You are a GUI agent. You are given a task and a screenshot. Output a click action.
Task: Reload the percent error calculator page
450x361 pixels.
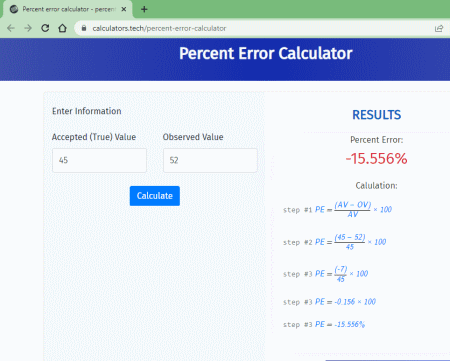(45, 28)
